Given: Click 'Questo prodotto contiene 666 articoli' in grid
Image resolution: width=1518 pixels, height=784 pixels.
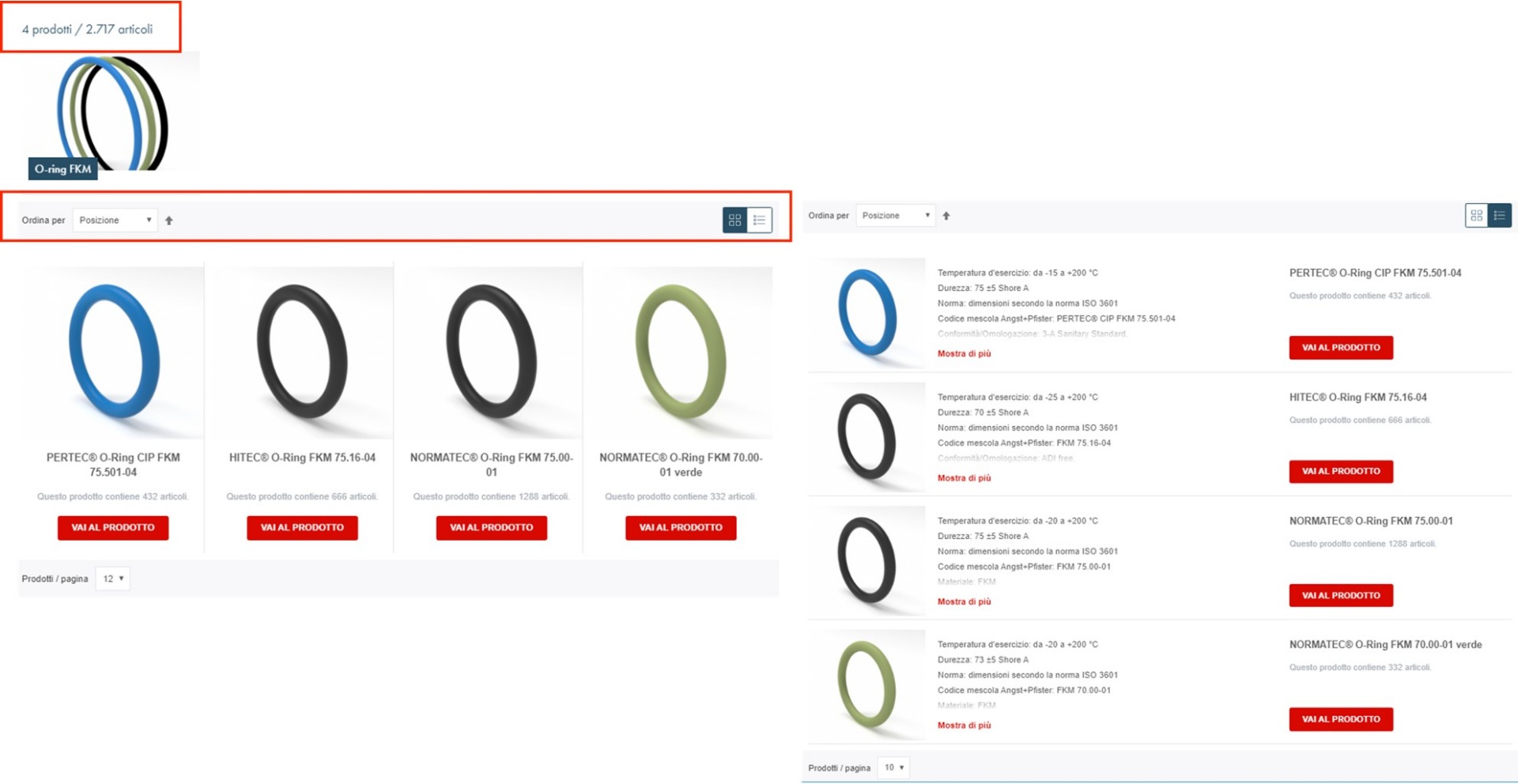Looking at the screenshot, I should pyautogui.click(x=302, y=497).
